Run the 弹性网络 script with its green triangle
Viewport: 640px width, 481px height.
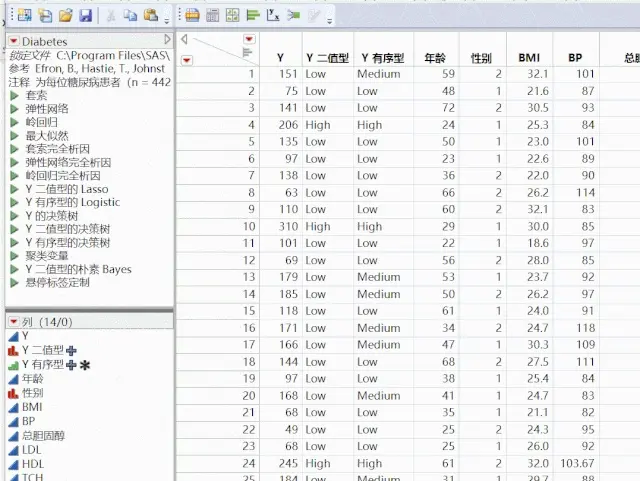pos(14,109)
